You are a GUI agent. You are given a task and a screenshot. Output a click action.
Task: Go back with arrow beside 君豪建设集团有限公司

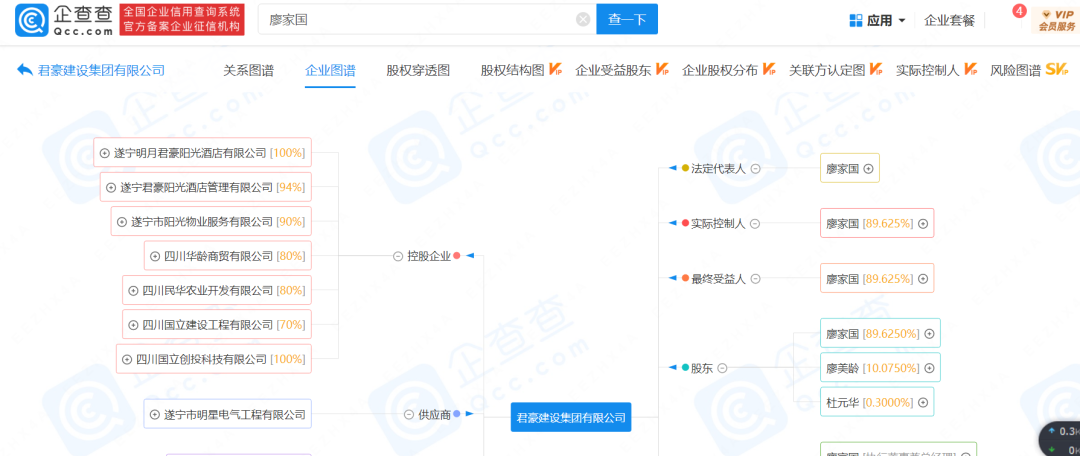(x=25, y=70)
